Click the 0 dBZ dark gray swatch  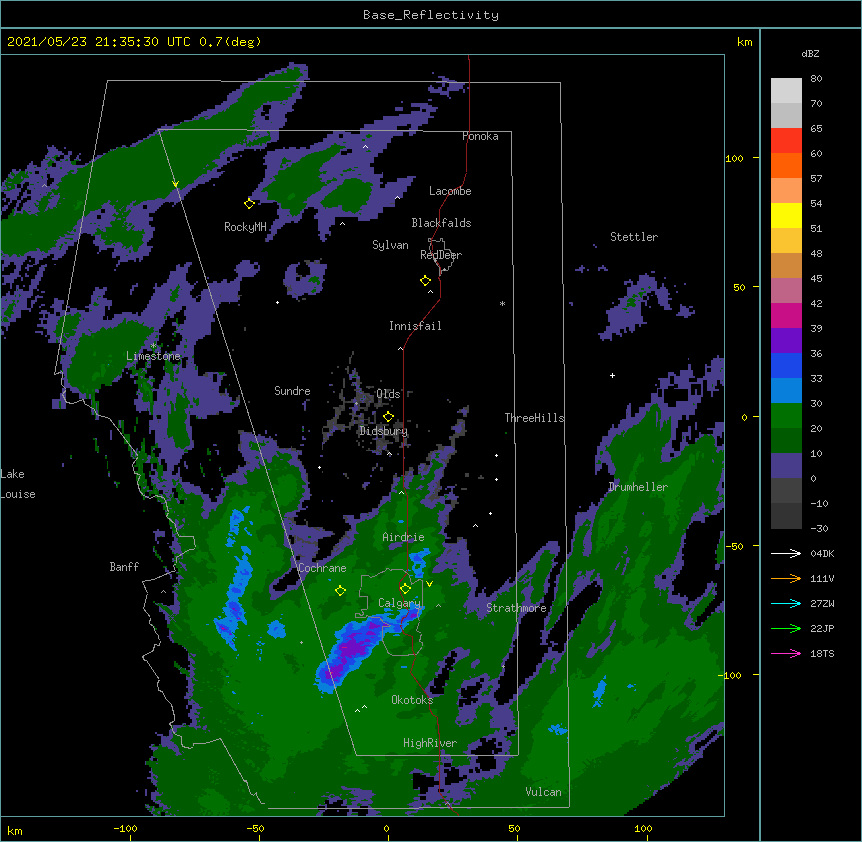786,491
